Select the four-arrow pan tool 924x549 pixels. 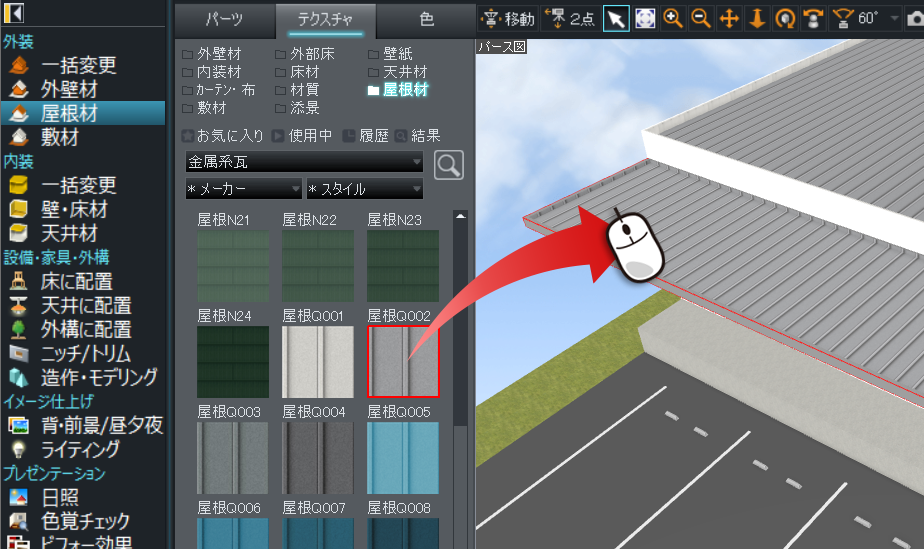coord(730,19)
